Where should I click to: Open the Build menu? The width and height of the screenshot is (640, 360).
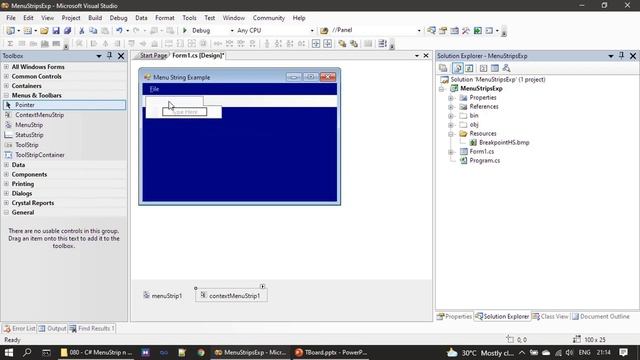click(95, 18)
